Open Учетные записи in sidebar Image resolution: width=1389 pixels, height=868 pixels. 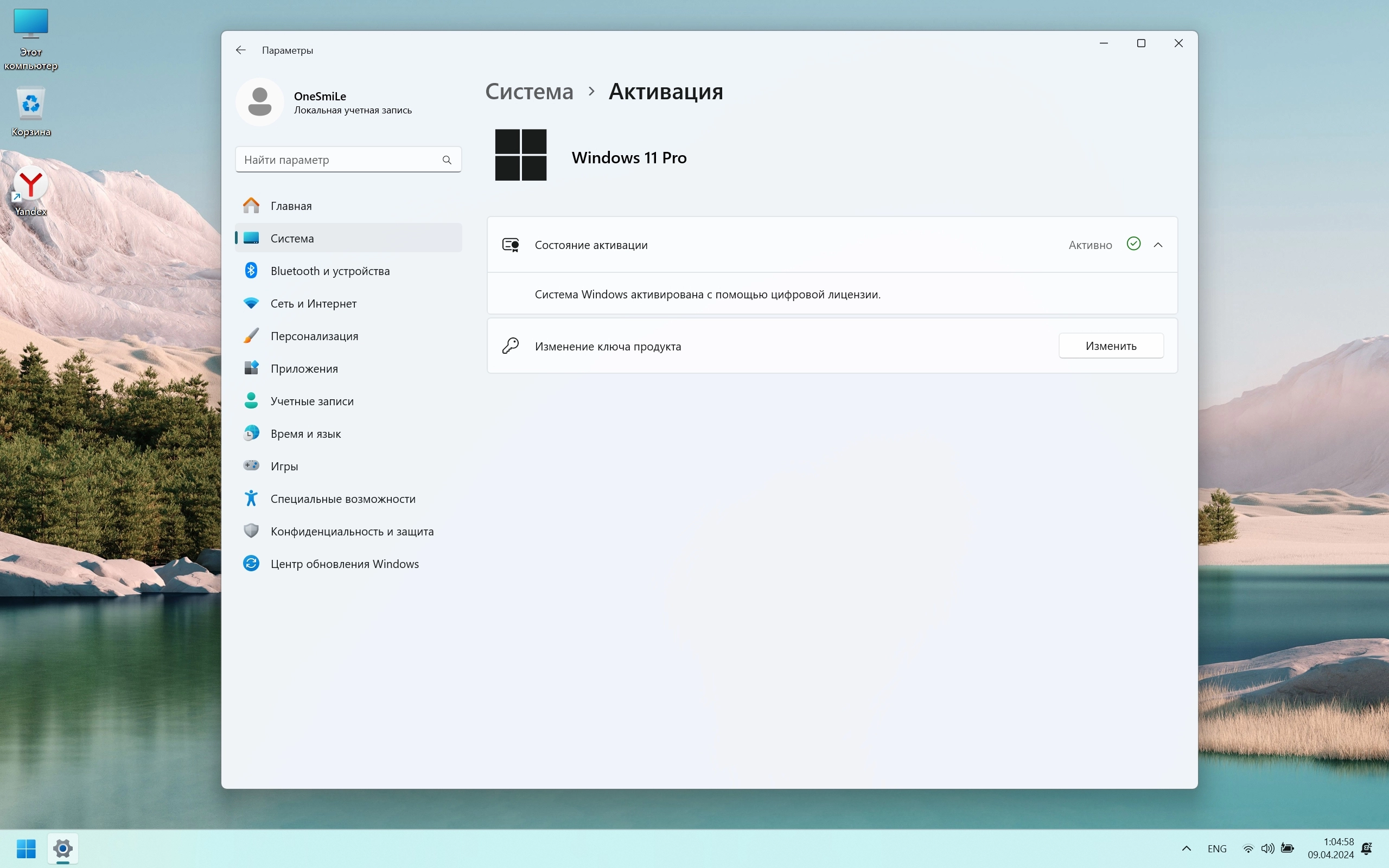click(x=311, y=401)
